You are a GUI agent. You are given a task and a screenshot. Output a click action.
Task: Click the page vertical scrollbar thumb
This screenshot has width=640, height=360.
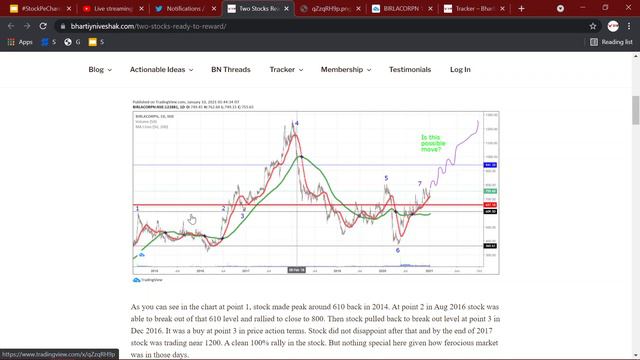click(x=636, y=110)
